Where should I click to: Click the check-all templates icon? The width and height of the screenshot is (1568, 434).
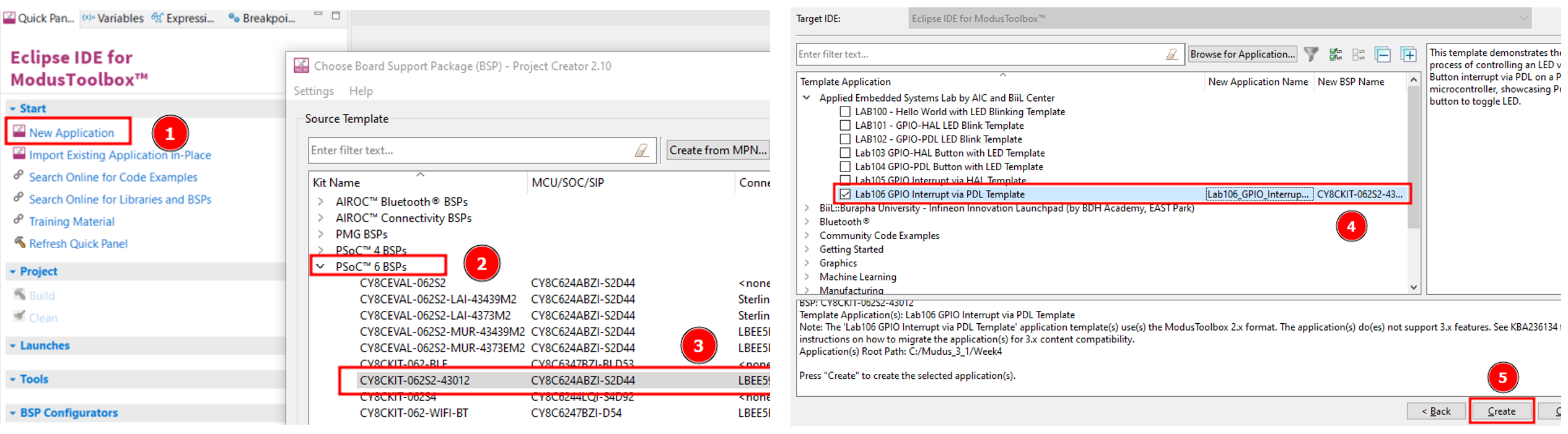(x=1335, y=54)
